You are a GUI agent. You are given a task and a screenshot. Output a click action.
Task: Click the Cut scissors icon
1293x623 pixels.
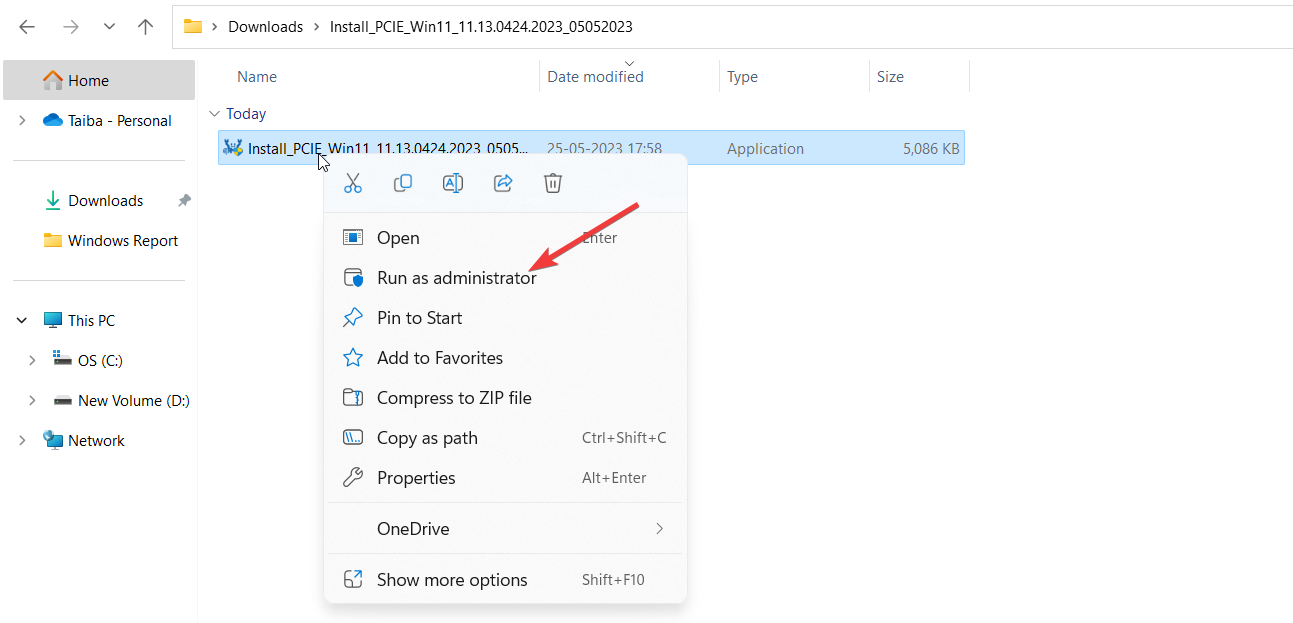[353, 183]
